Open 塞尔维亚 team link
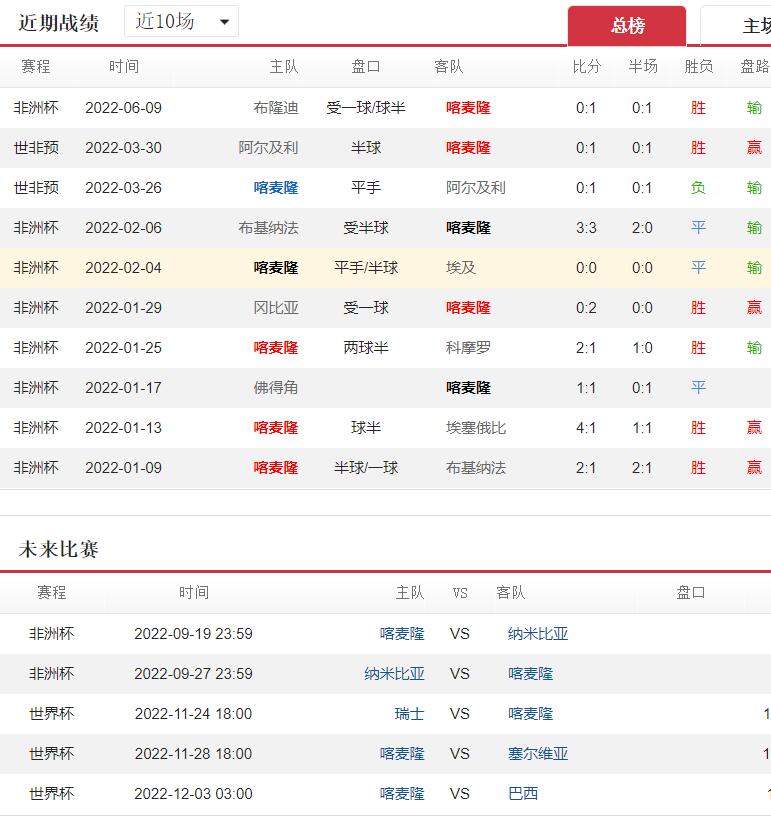 click(538, 754)
